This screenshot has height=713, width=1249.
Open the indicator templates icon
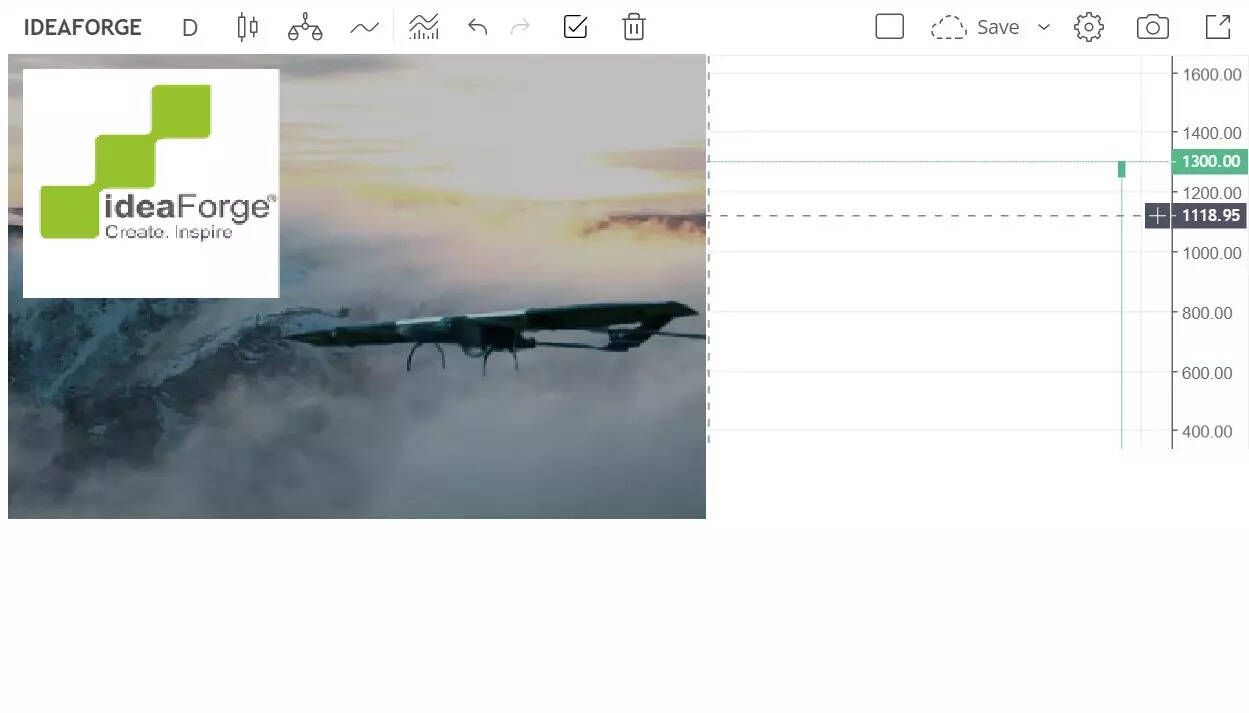click(424, 27)
